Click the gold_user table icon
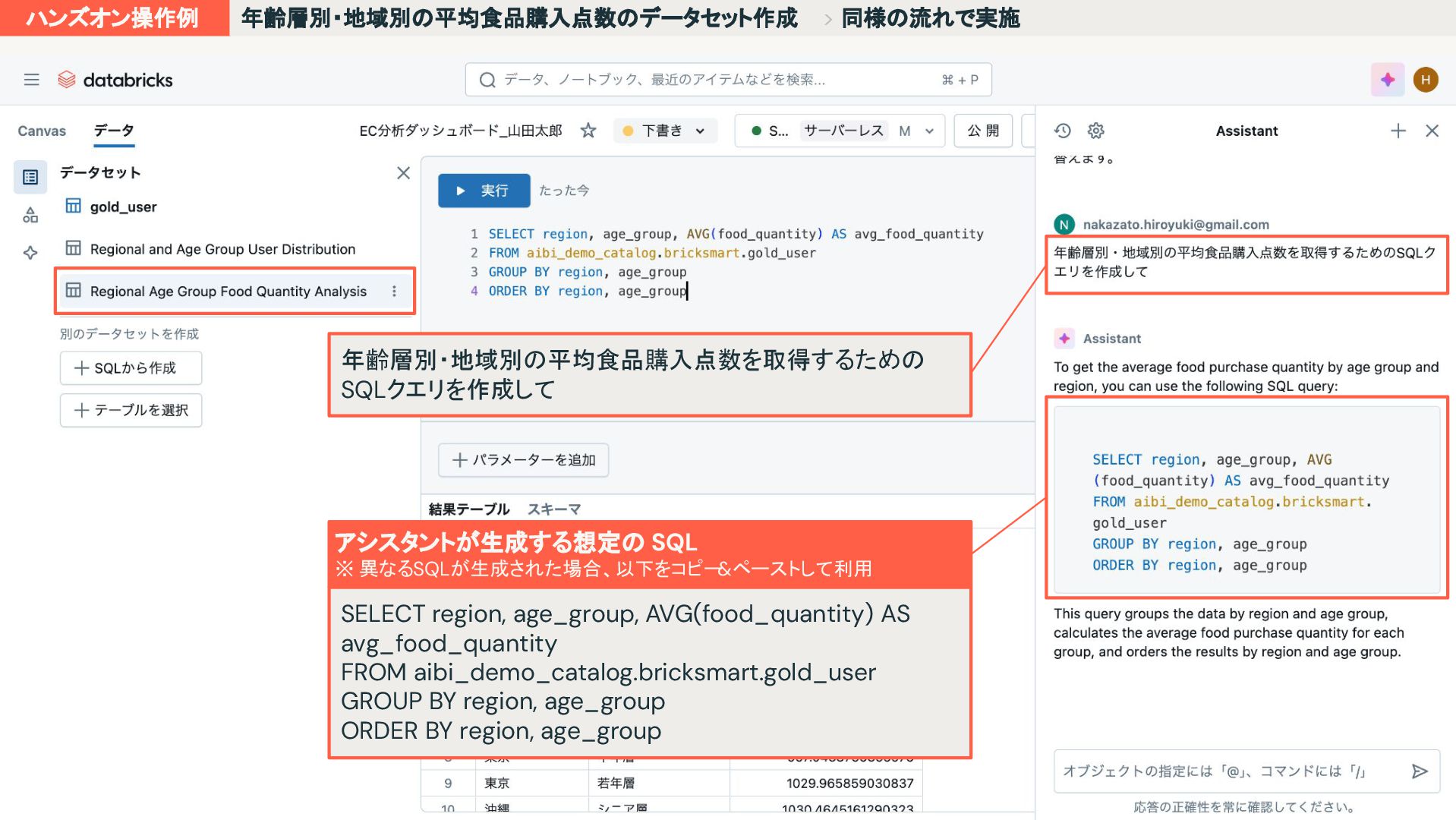 point(73,206)
